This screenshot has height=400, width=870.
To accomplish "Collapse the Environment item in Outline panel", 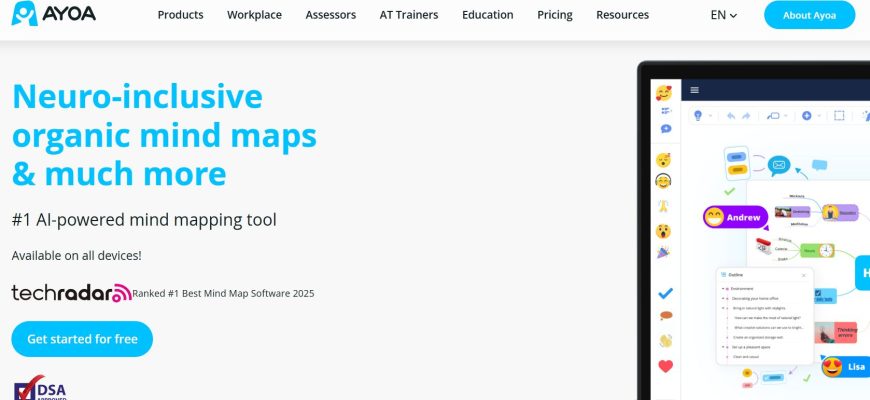I will 724,288.
